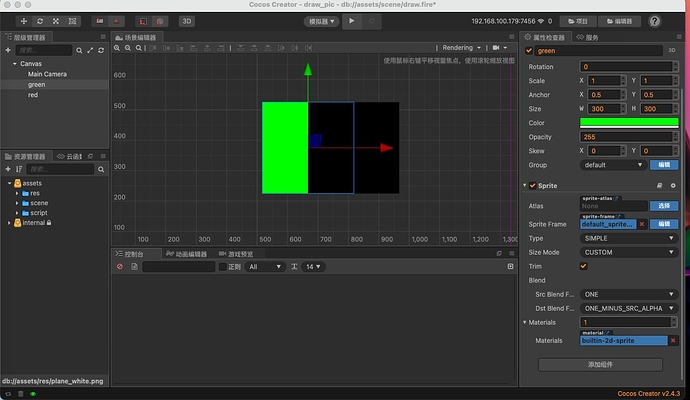The image size is (690, 400).
Task: Expand the scene folder
Action: 17,203
